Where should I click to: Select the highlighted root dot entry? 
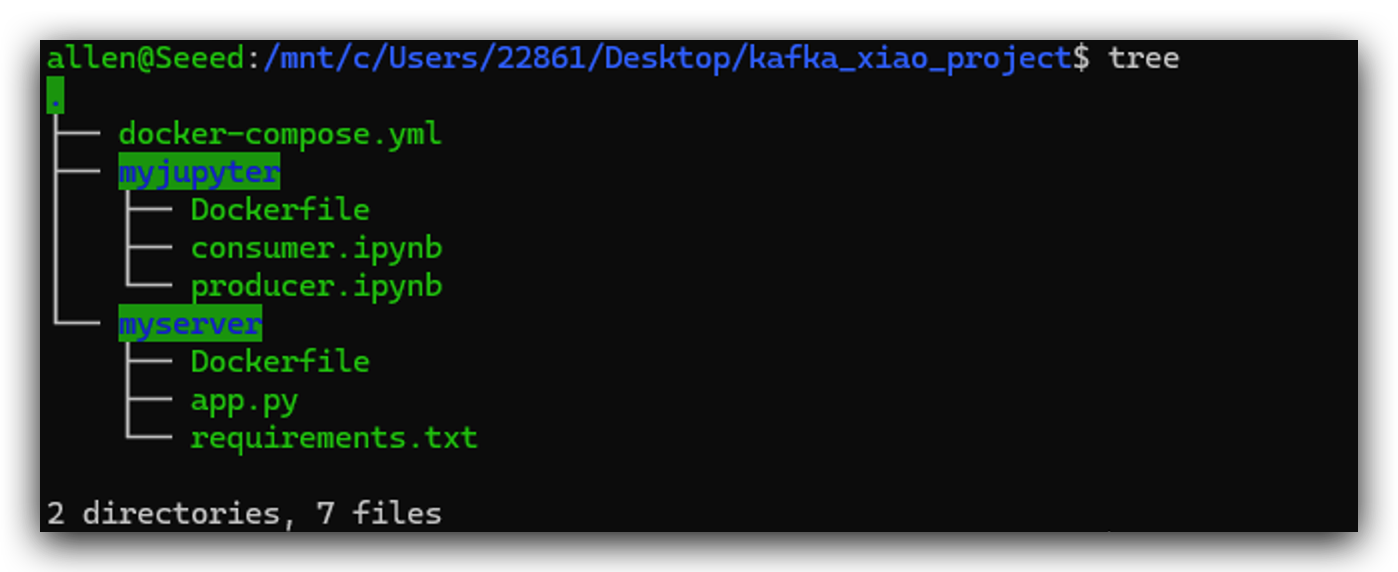coord(55,96)
